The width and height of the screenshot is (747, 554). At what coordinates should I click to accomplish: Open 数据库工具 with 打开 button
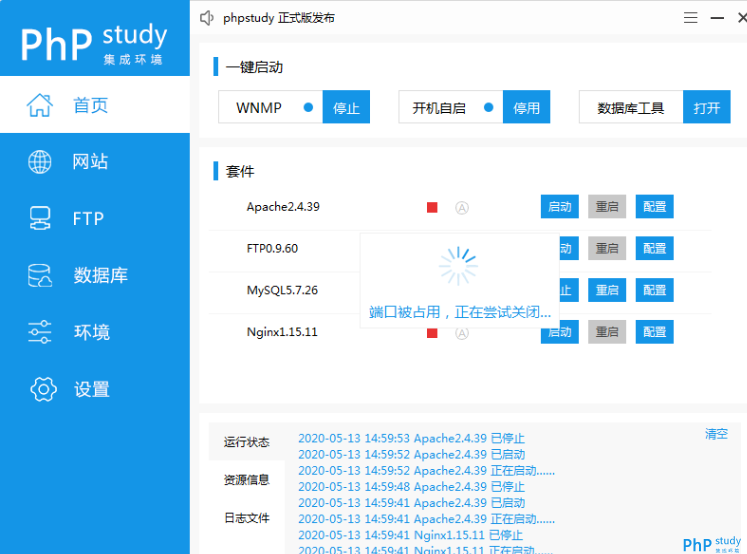pos(706,107)
